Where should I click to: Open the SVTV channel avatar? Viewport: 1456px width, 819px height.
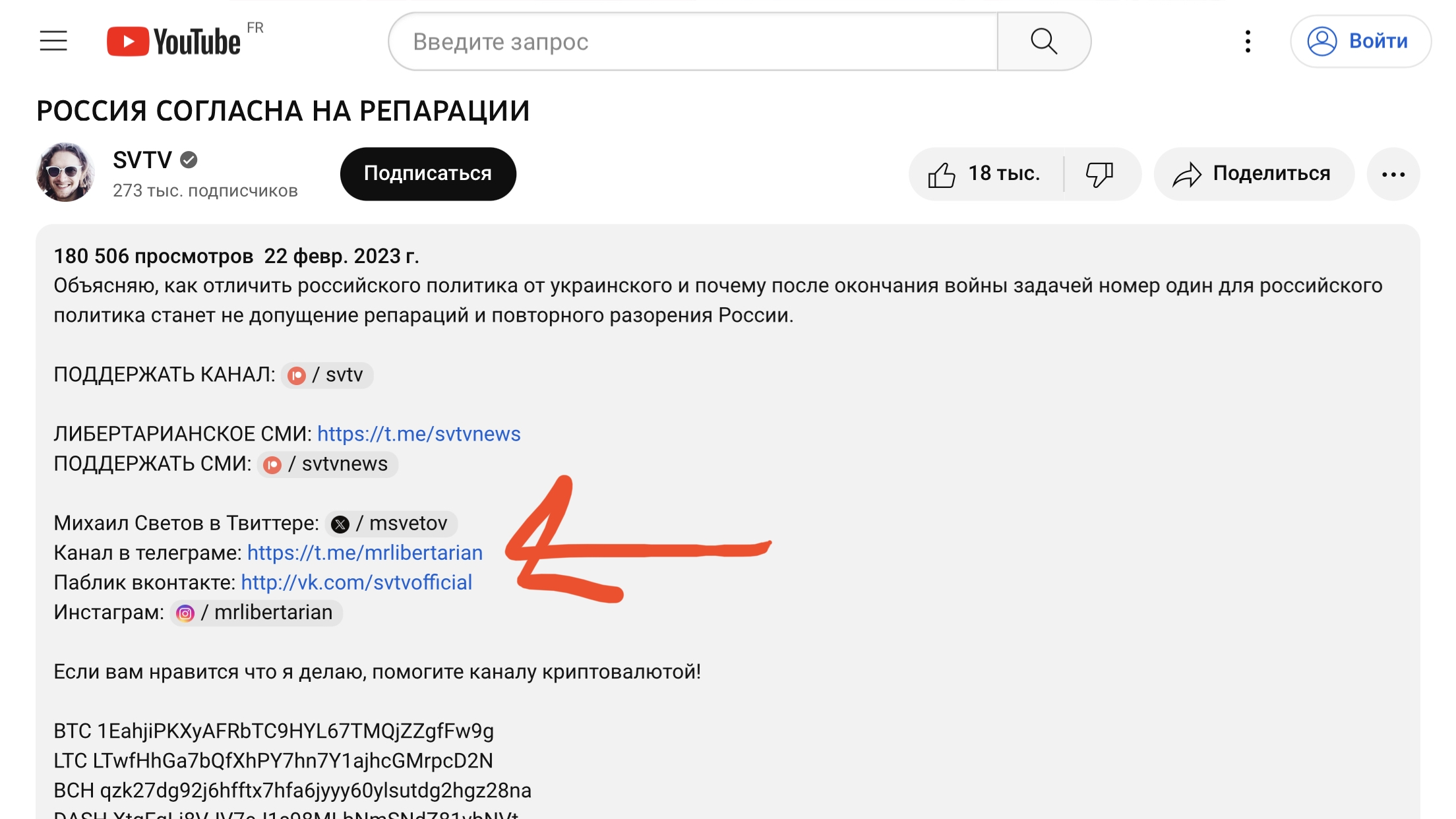65,172
